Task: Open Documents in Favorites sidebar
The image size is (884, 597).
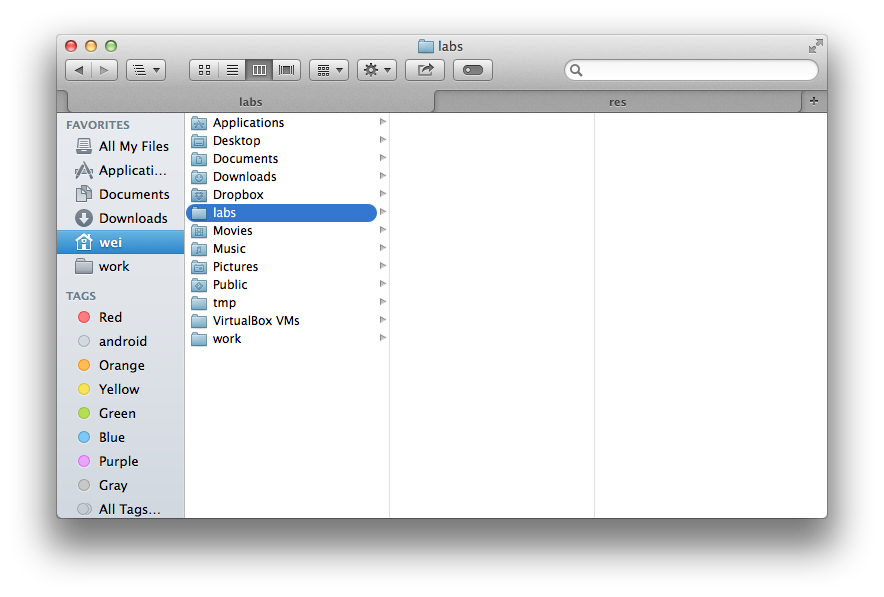Action: pos(121,194)
